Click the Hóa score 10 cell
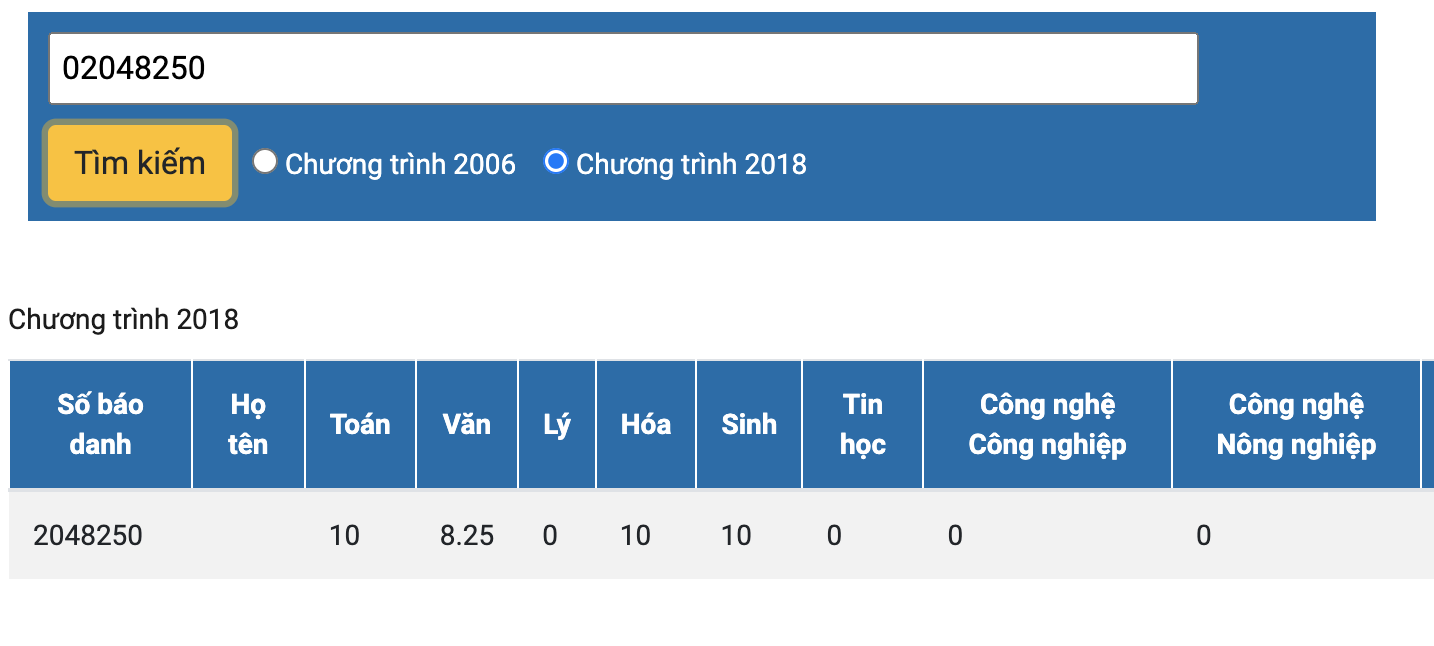1434x646 pixels. click(646, 536)
